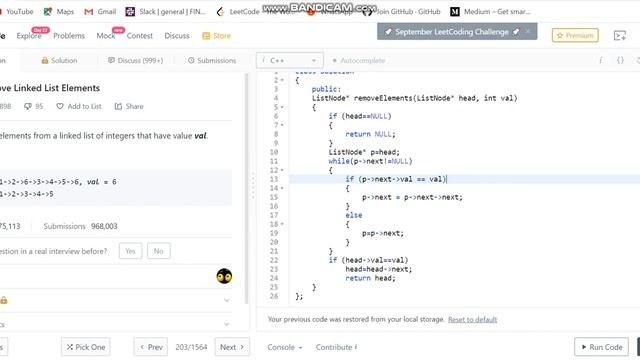Viewport: 640px width, 360px height.
Task: Open the Maps bookmark icon
Action: pos(48,12)
